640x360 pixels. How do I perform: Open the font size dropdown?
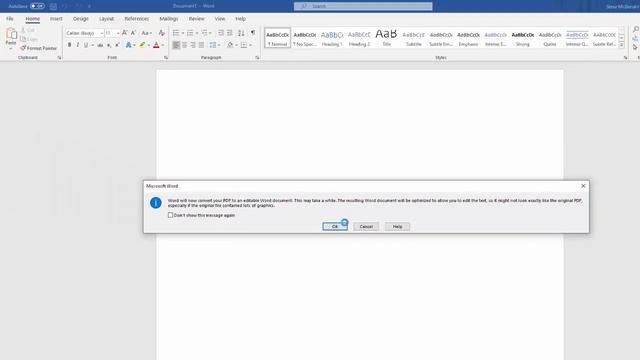(x=118, y=33)
